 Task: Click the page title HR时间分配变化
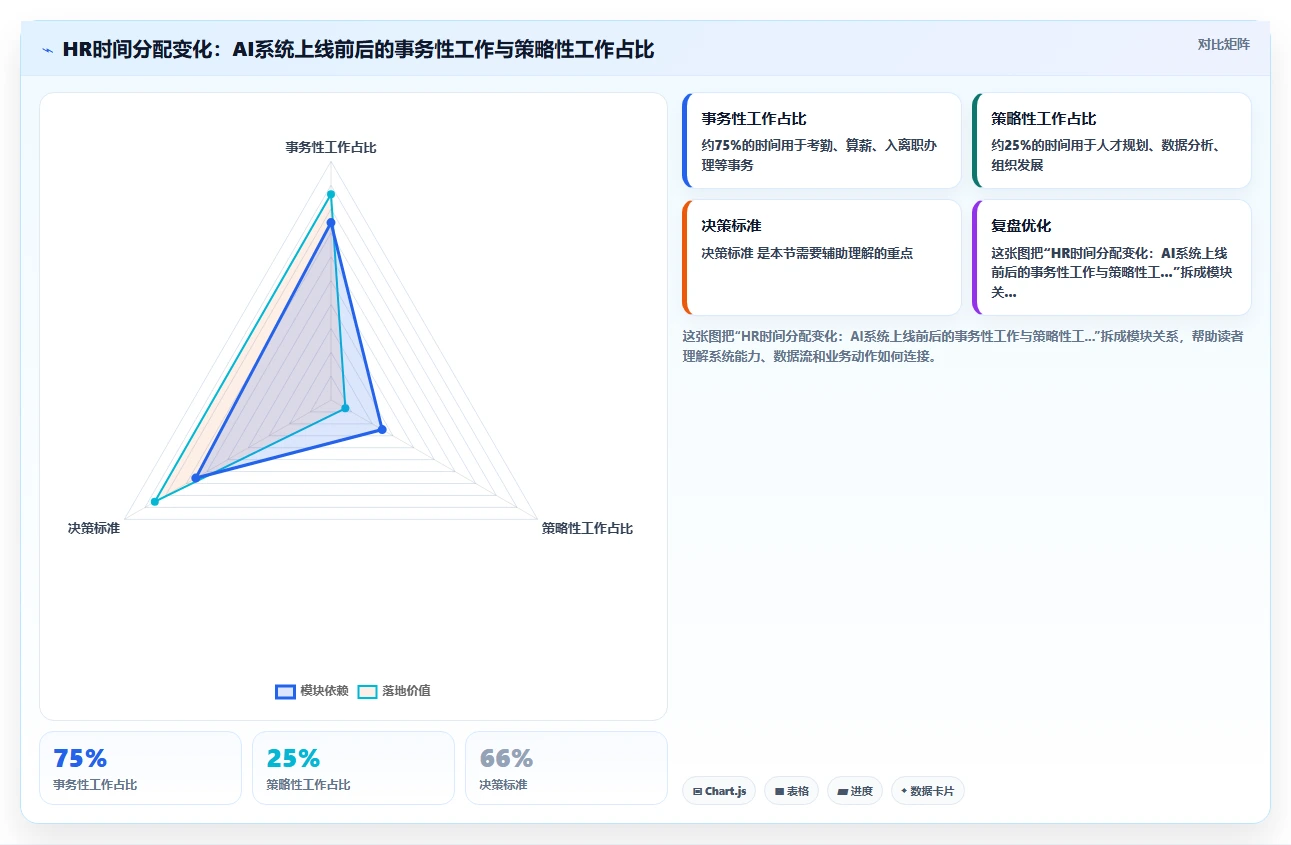tap(358, 49)
